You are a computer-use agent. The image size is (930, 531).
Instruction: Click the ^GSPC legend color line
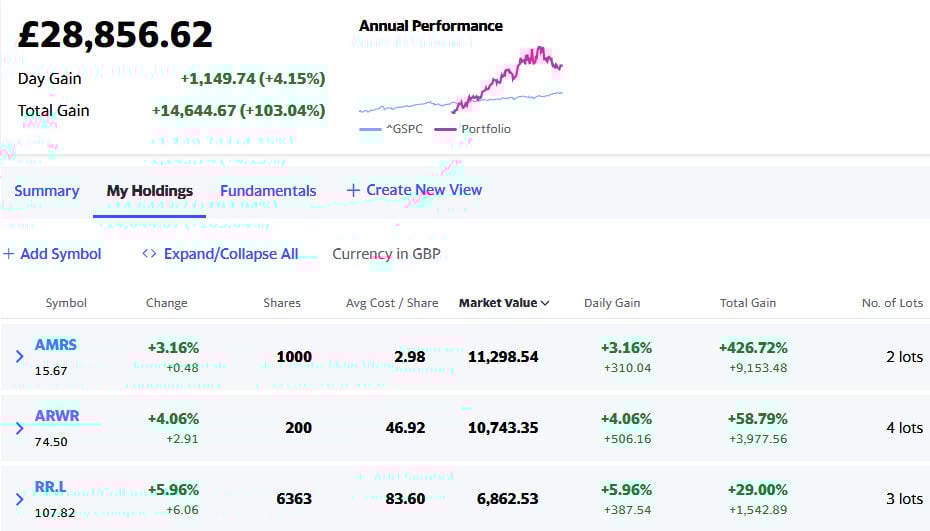[x=369, y=129]
